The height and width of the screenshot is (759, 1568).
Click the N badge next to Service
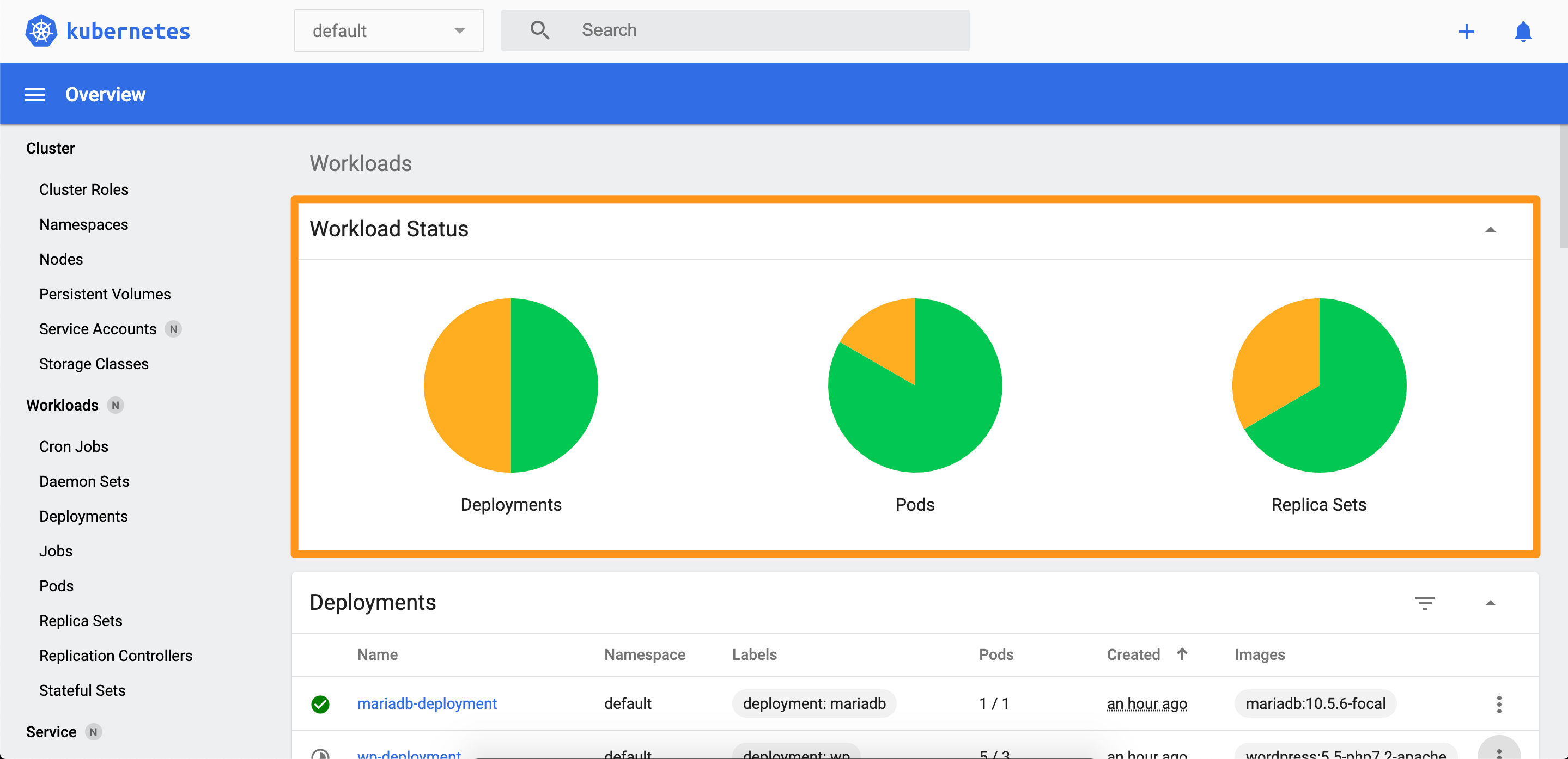click(93, 732)
